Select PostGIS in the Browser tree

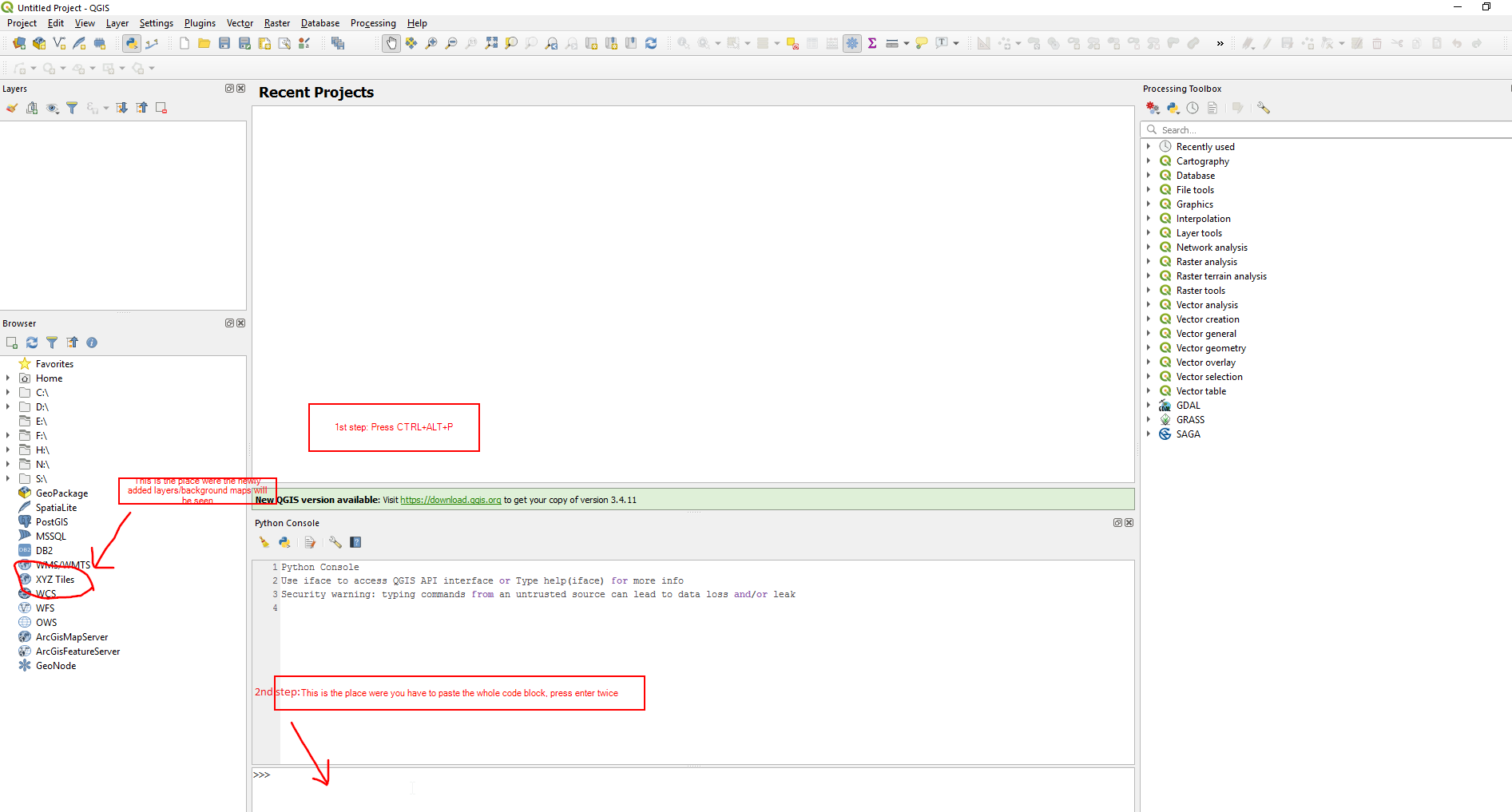[52, 522]
